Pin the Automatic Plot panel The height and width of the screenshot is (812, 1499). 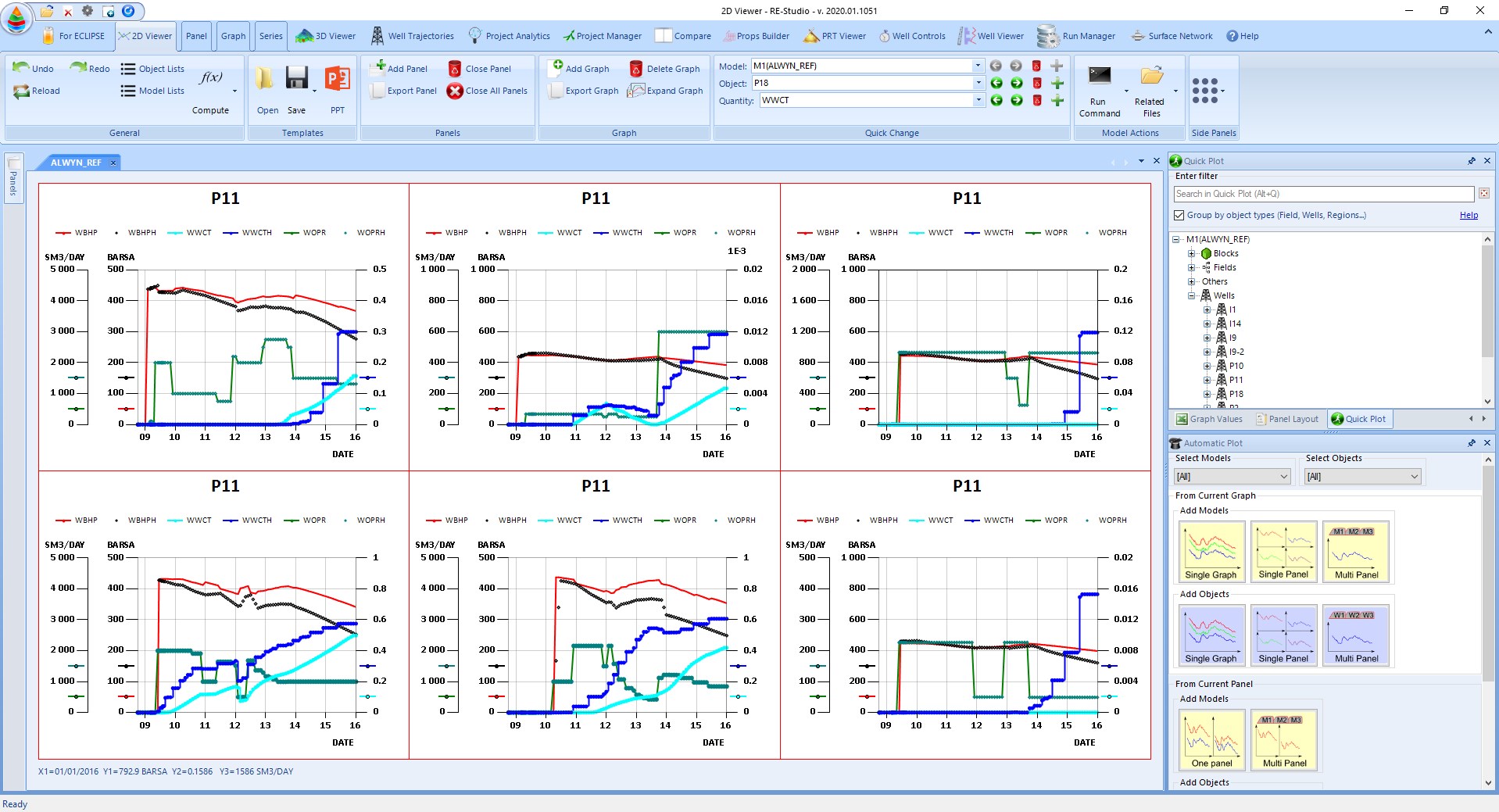tap(1472, 443)
